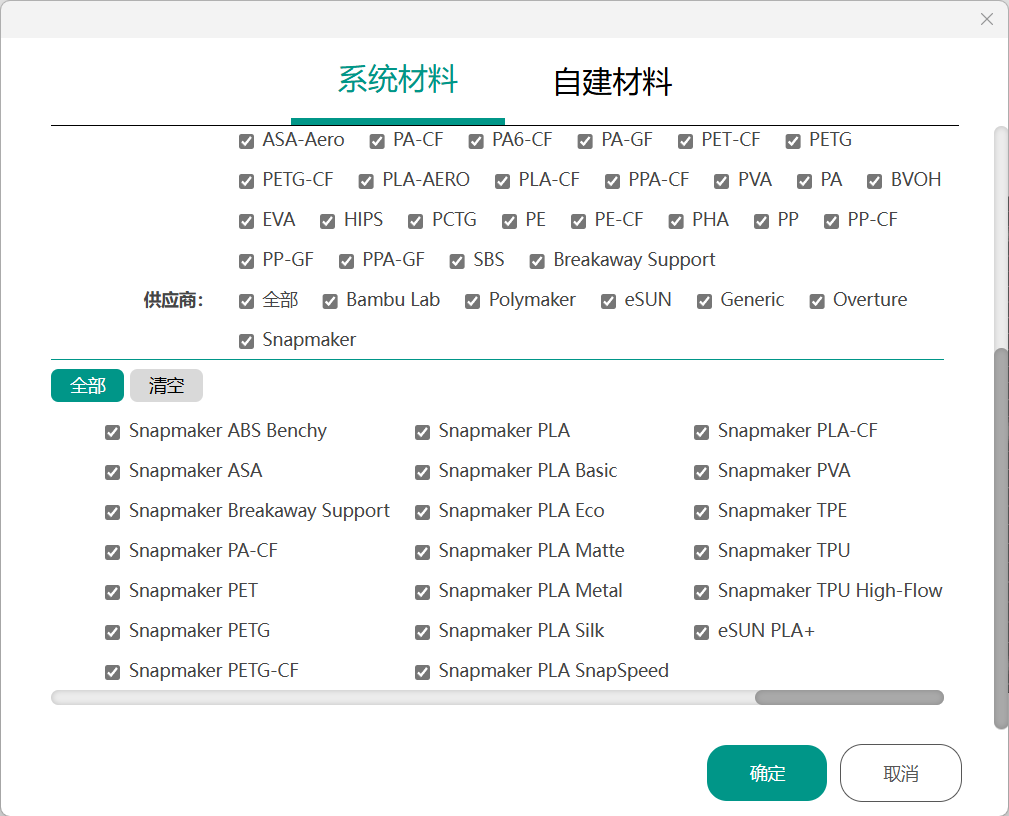Uncheck Snapmaker TPU High-Flow
The image size is (1009, 816).
pos(702,592)
